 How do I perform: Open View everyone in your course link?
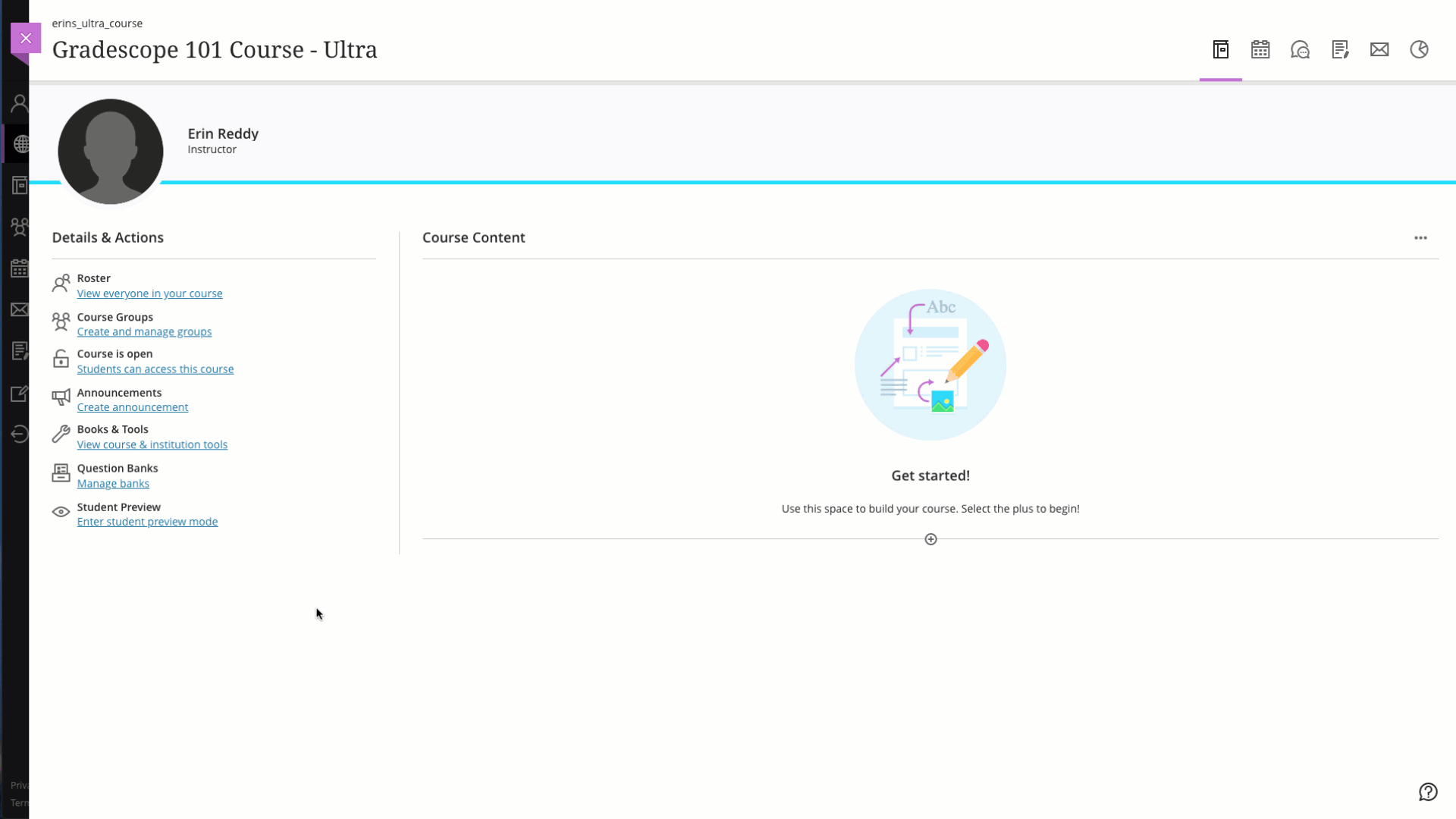(x=149, y=293)
